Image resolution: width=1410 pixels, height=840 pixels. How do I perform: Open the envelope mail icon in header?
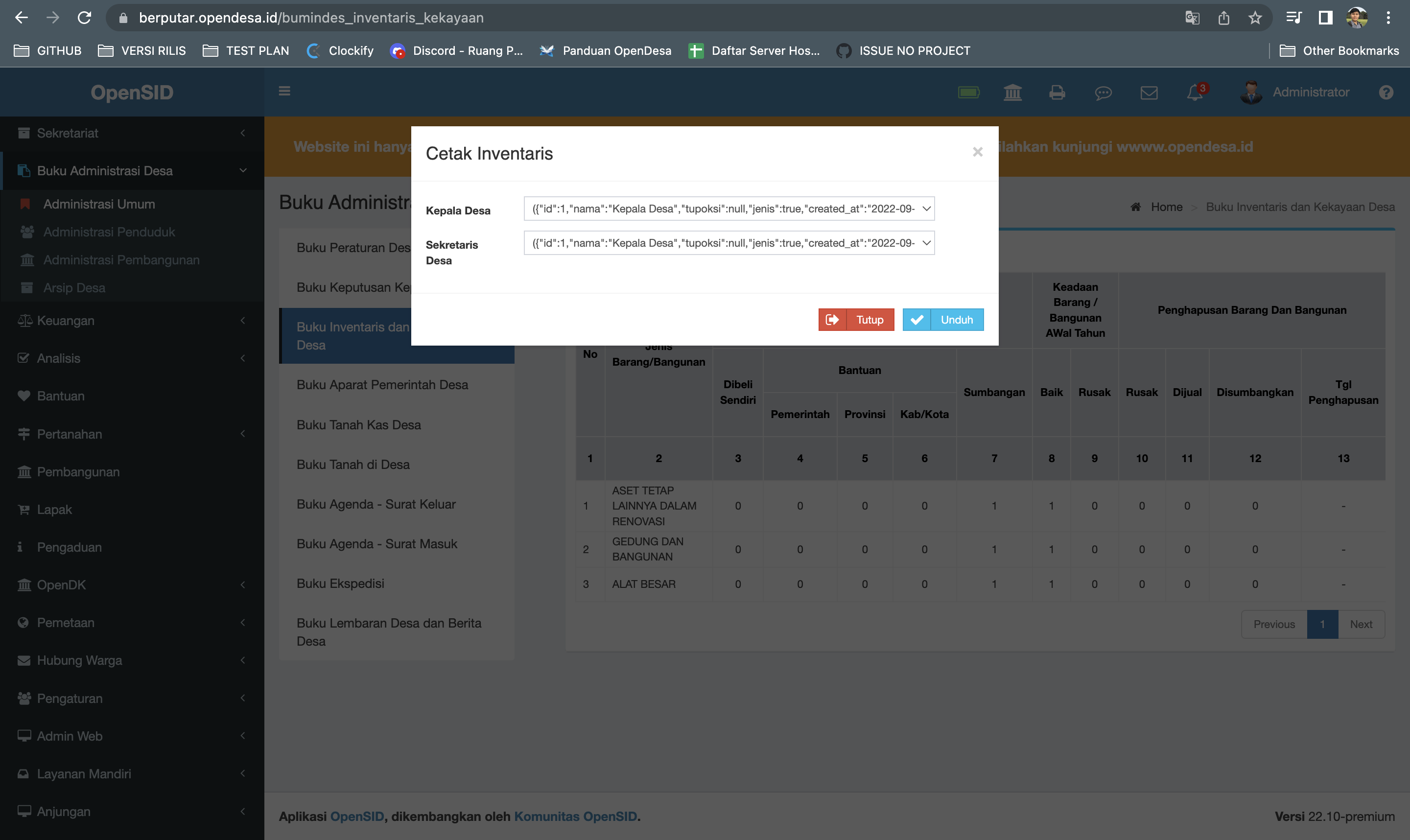coord(1149,92)
